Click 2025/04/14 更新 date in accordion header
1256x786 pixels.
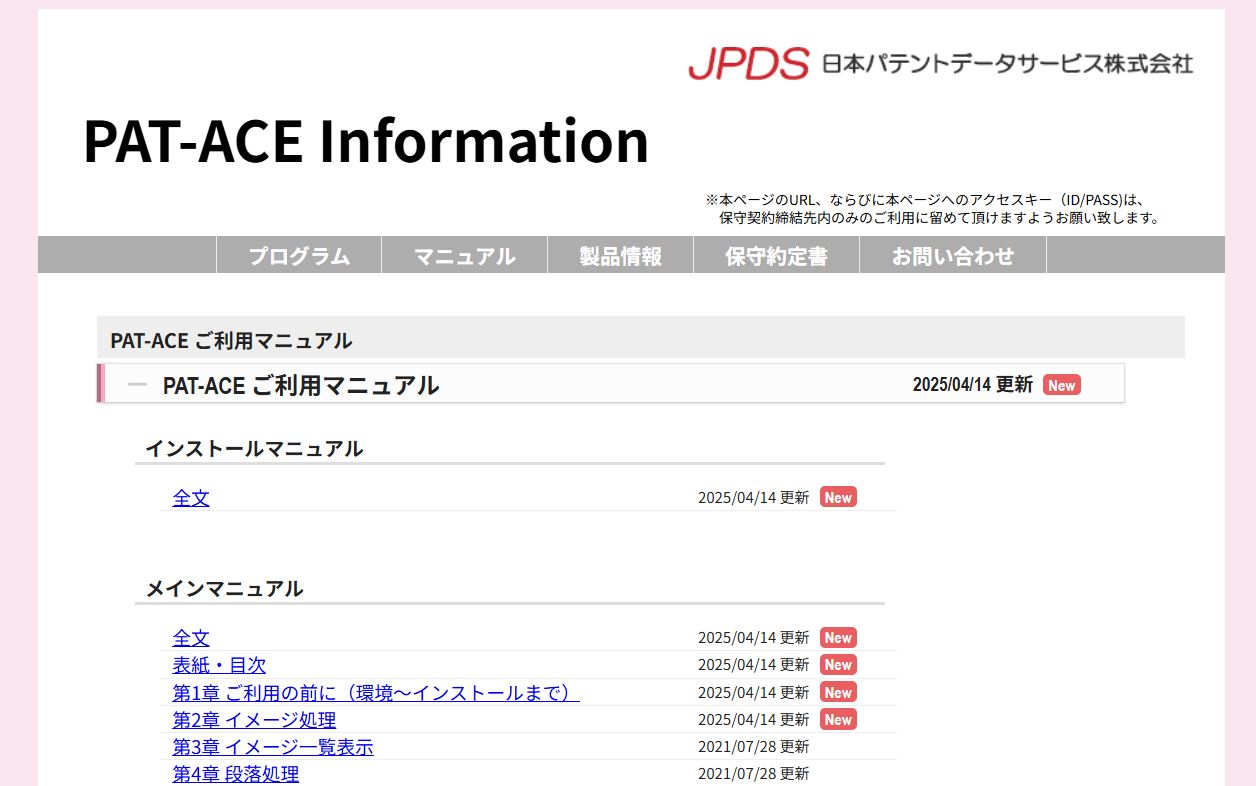pos(972,385)
